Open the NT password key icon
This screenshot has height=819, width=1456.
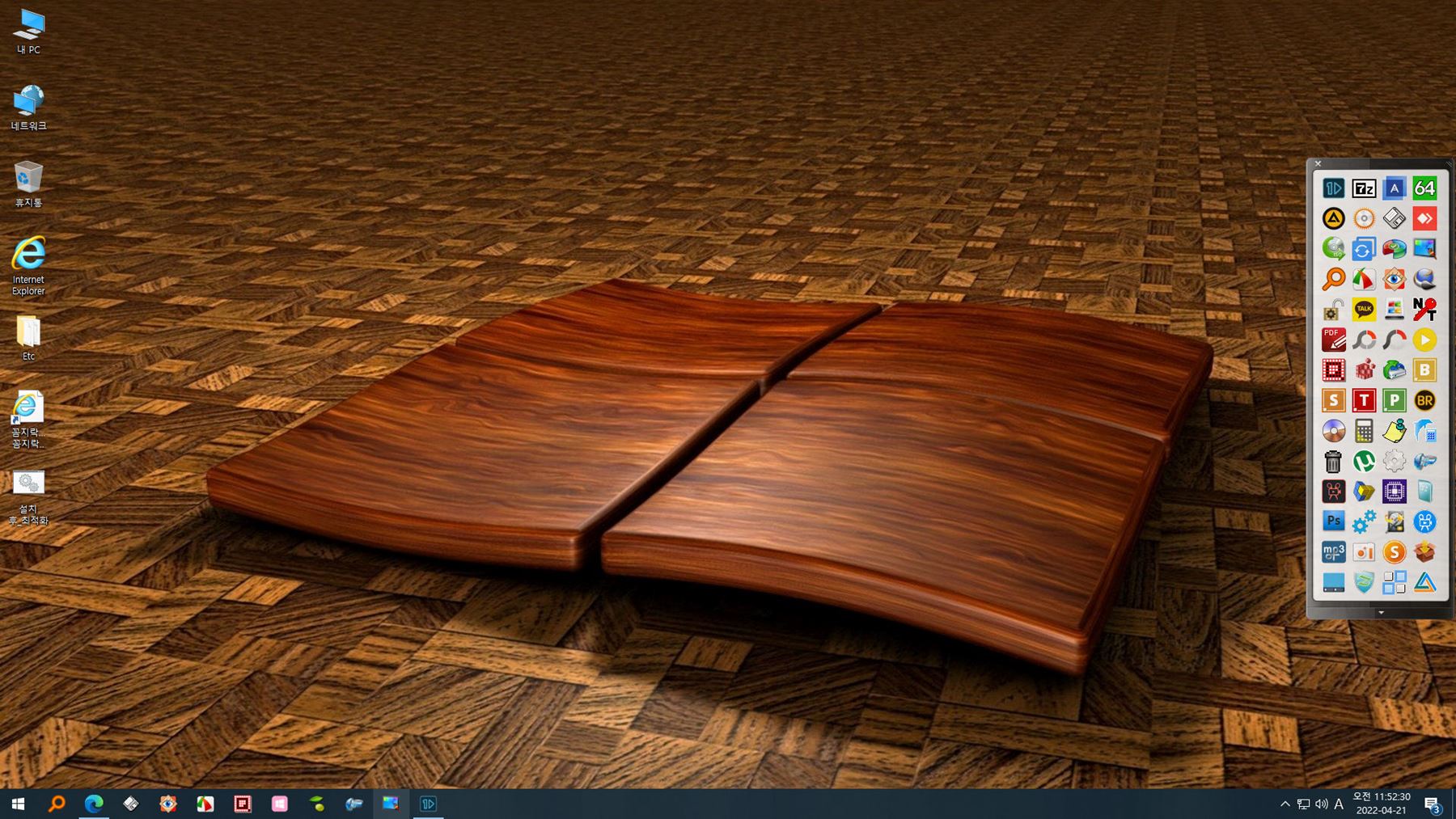(x=1424, y=310)
